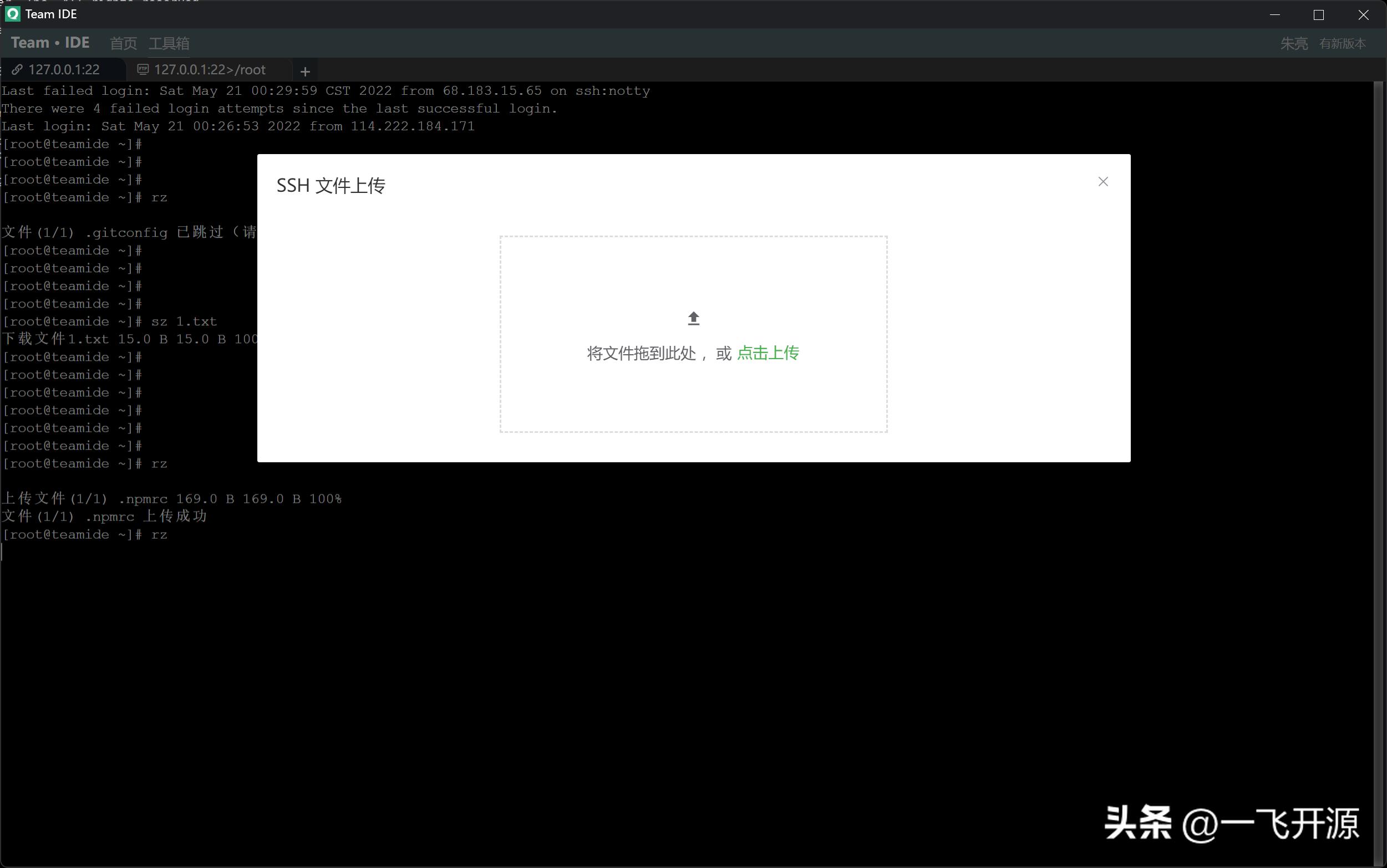Click the 朱亮 user name
Screen dimensions: 1387x868
pyautogui.click(x=1293, y=43)
